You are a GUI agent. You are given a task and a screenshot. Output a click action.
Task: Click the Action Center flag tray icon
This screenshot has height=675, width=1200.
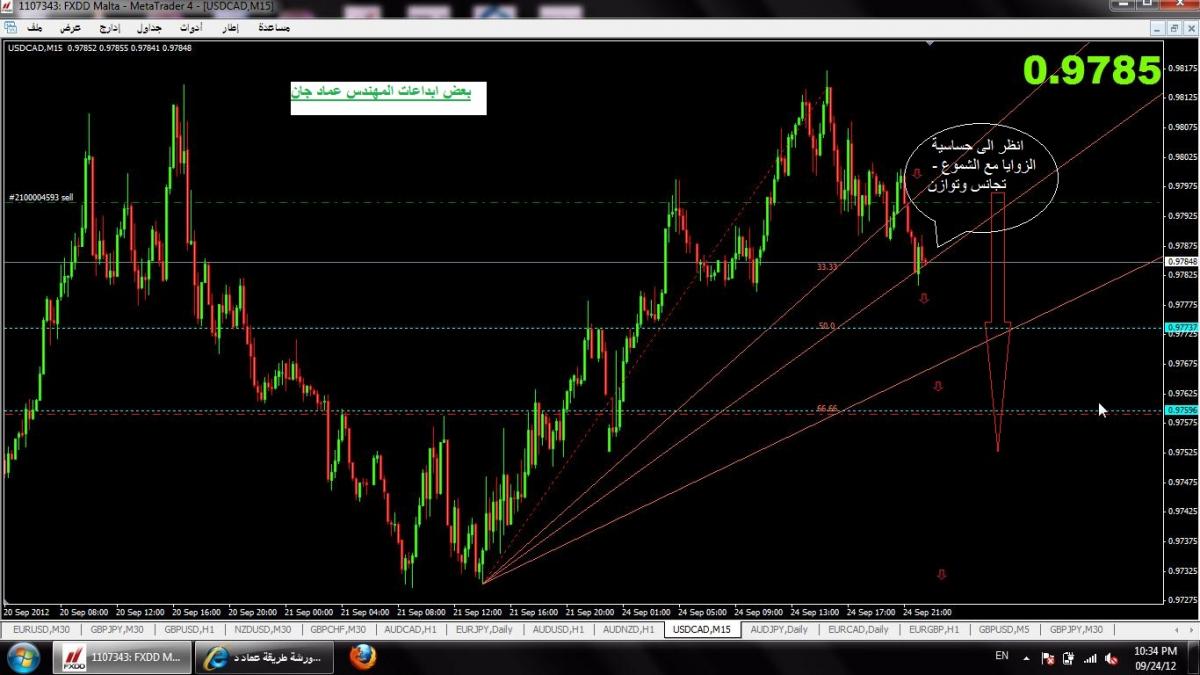click(1048, 658)
